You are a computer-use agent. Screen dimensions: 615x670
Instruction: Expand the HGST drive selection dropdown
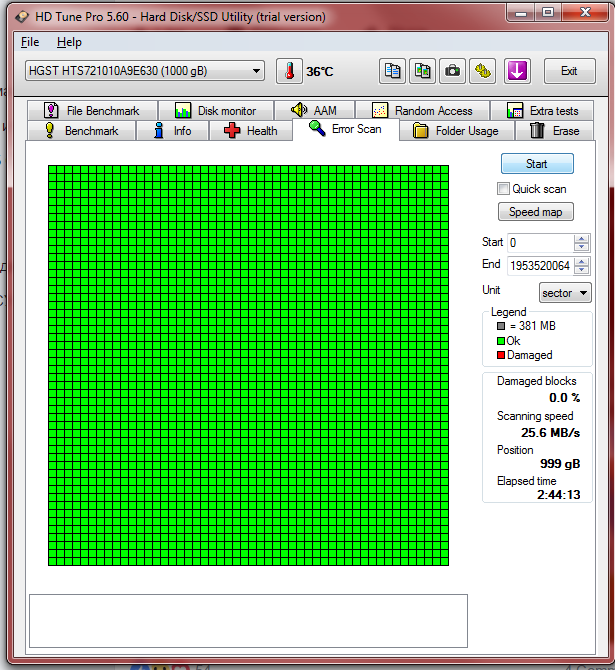[x=145, y=71]
